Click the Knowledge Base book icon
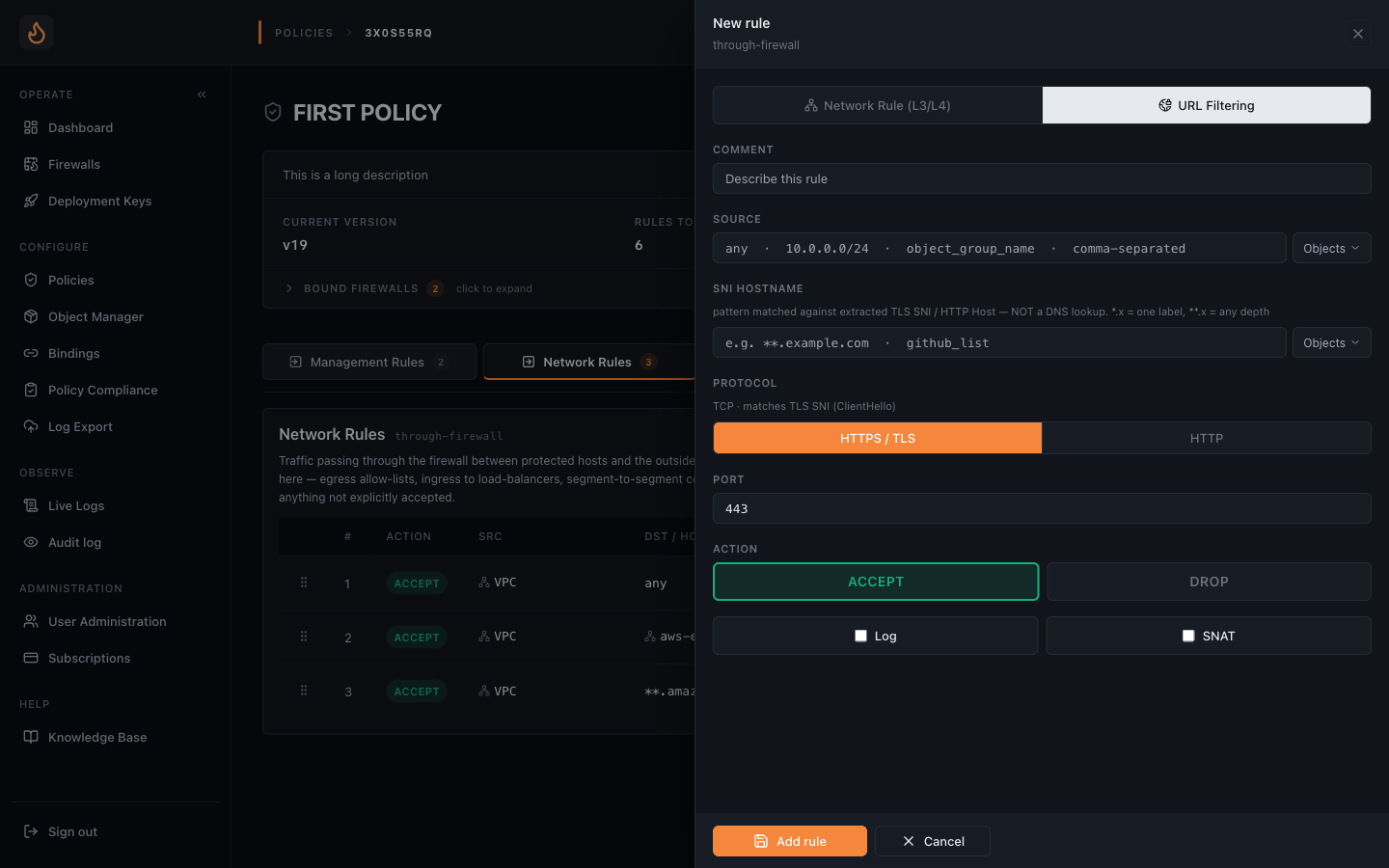The image size is (1389, 868). click(31, 737)
